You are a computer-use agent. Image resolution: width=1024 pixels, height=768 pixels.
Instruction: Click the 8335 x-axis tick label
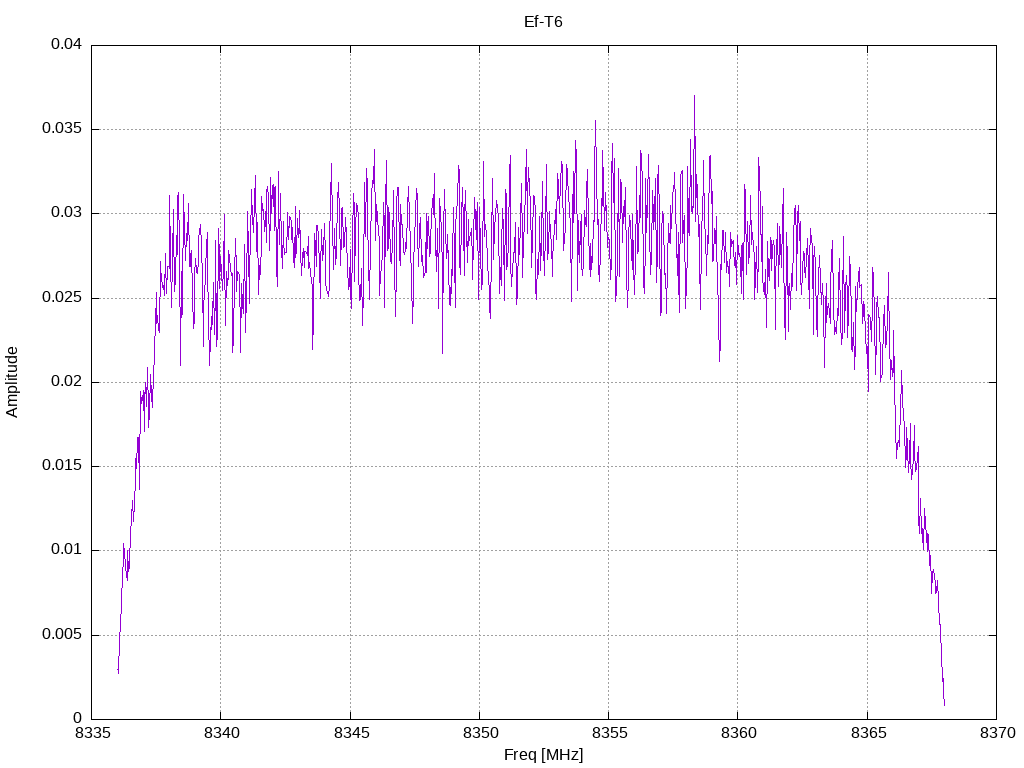pyautogui.click(x=92, y=733)
